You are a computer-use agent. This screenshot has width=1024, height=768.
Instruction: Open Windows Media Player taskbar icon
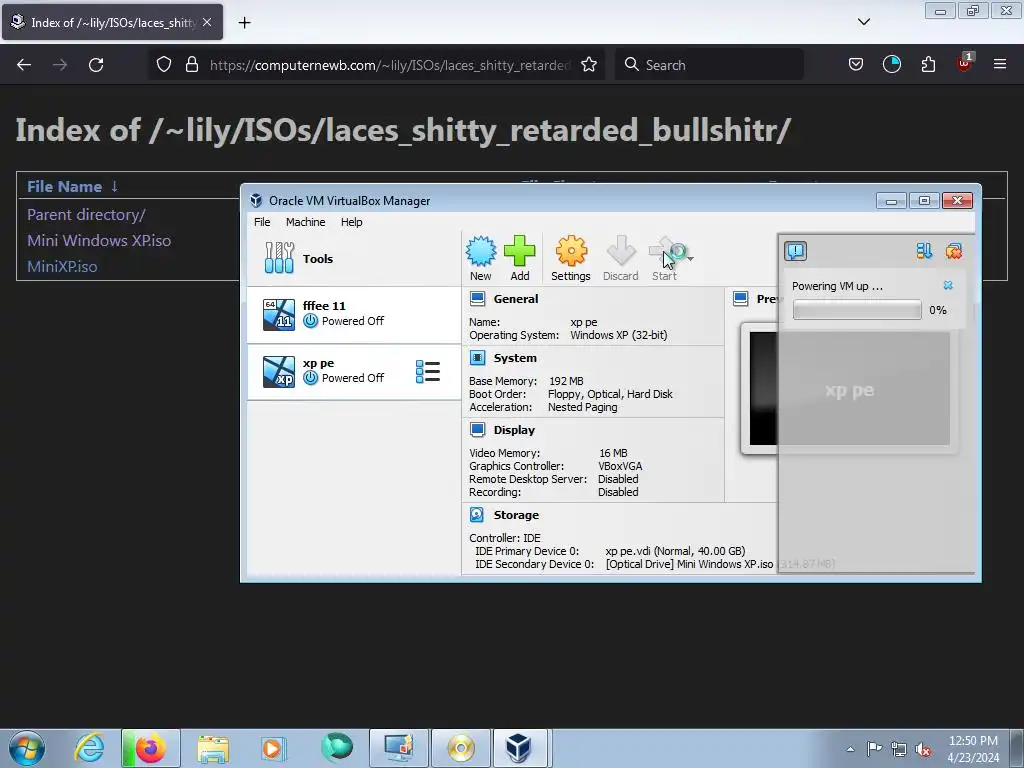pyautogui.click(x=273, y=748)
